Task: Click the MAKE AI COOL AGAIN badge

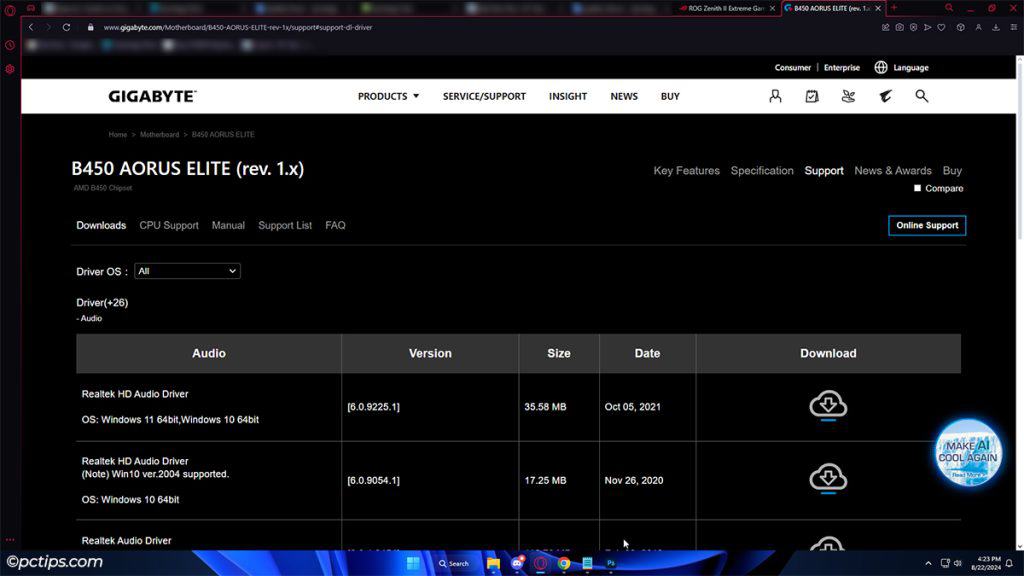Action: (x=967, y=453)
